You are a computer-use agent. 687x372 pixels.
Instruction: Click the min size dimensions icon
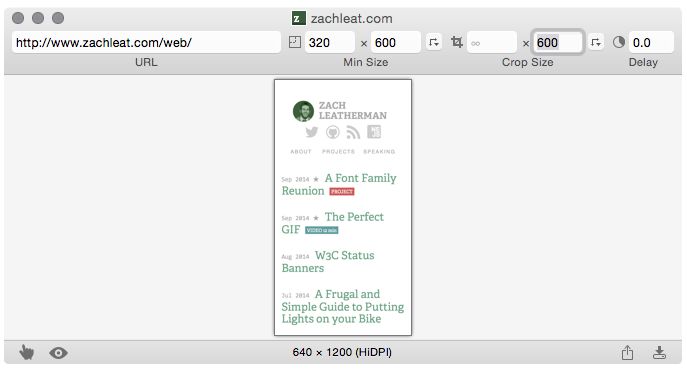point(295,42)
